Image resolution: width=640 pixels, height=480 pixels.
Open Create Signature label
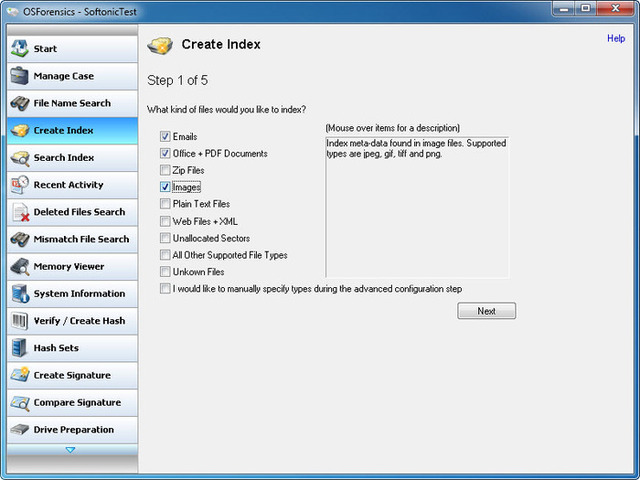72,376
